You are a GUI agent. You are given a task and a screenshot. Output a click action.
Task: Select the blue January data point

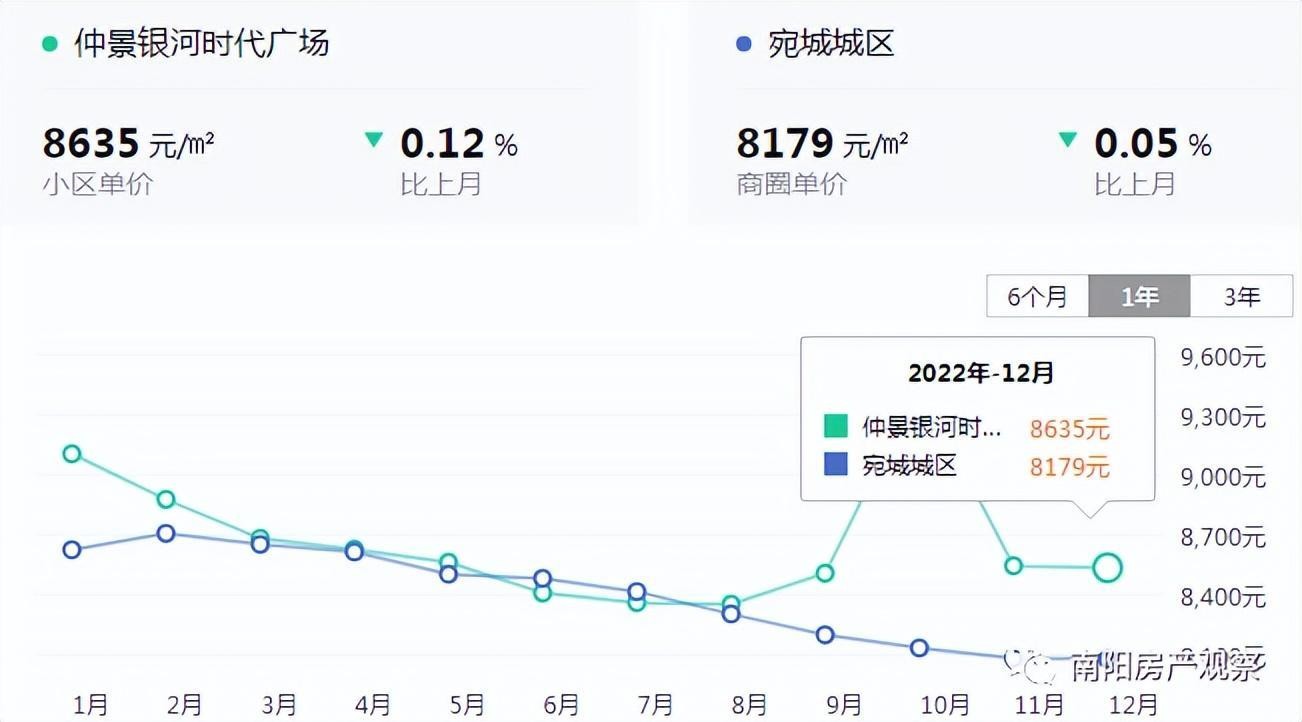pyautogui.click(x=72, y=550)
